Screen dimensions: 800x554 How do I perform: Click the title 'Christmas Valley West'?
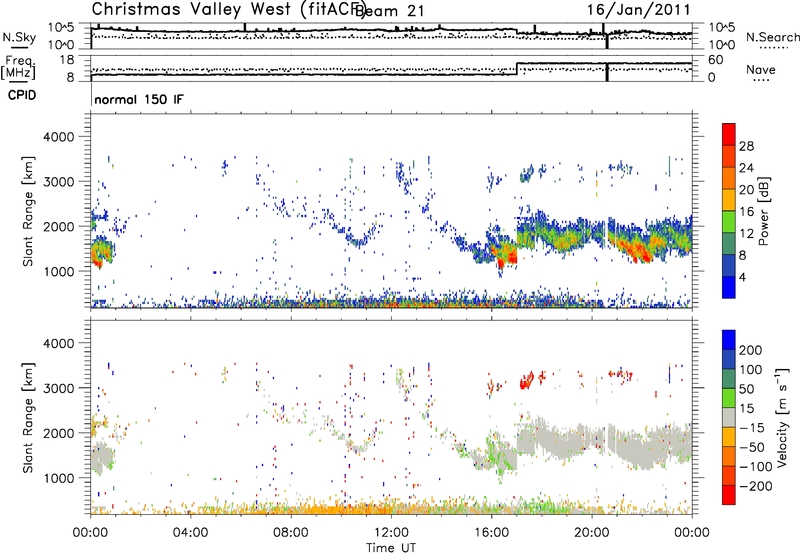coord(191,9)
